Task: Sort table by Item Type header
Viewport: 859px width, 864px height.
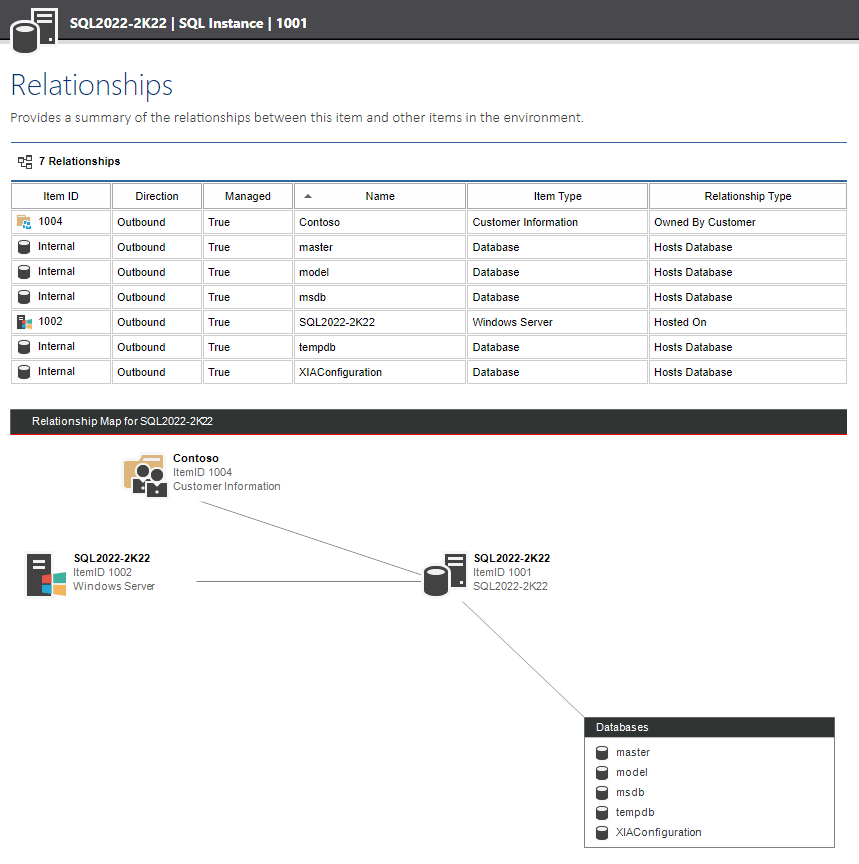Action: coord(557,196)
